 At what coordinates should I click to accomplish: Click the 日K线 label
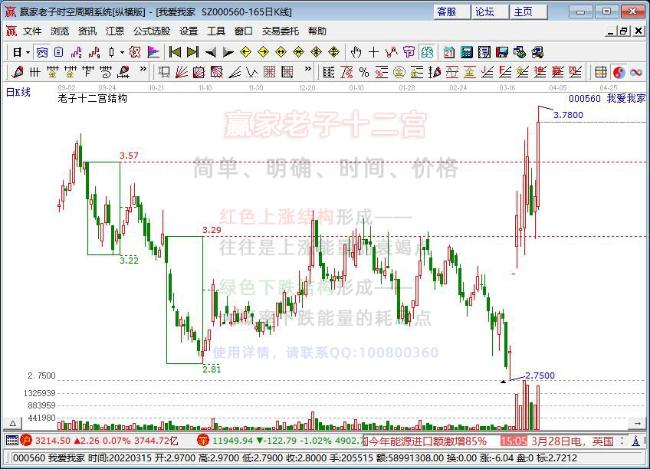point(18,92)
